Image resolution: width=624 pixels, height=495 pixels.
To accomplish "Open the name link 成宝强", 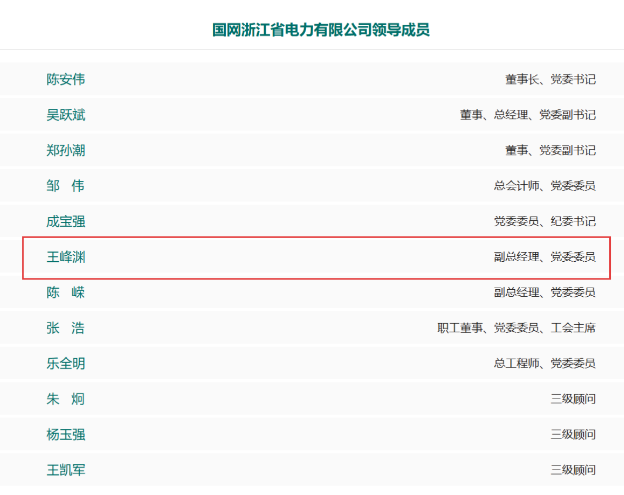I will pos(66,221).
